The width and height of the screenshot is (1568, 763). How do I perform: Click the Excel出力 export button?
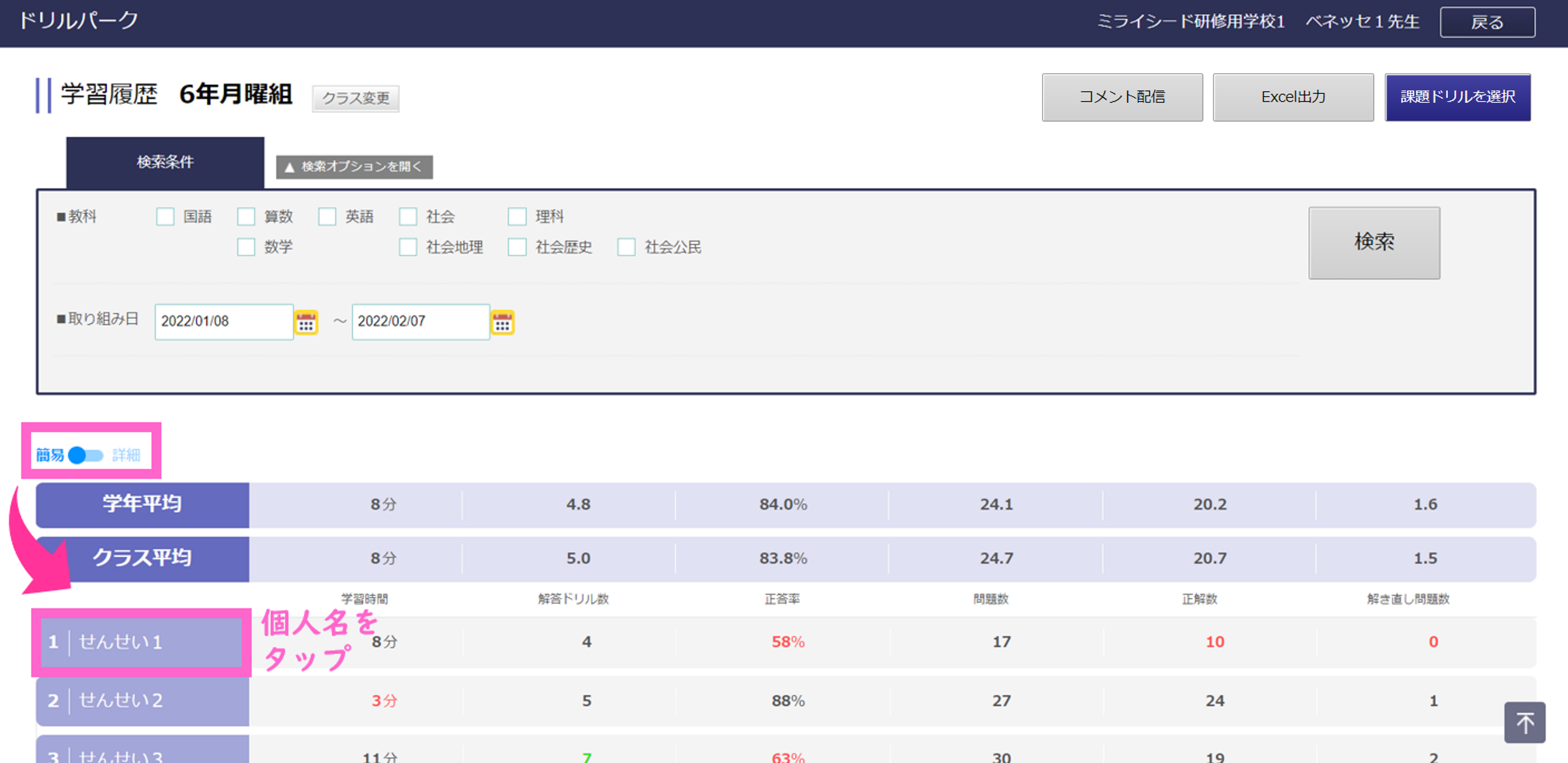pyautogui.click(x=1293, y=97)
